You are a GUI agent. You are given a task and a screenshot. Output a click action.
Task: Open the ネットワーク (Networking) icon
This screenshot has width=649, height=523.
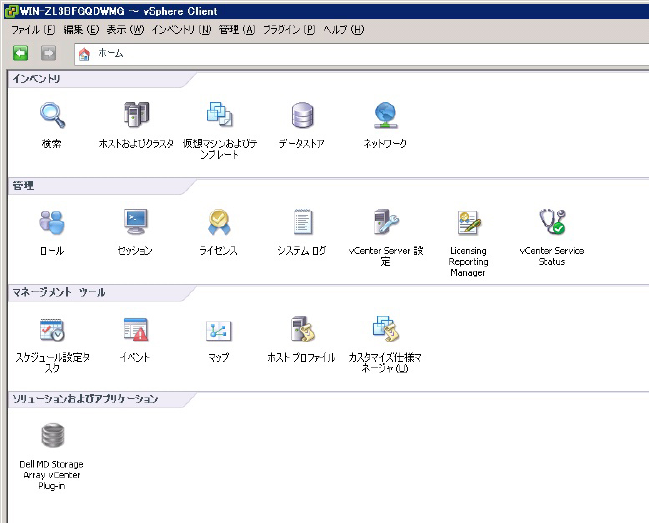[385, 115]
